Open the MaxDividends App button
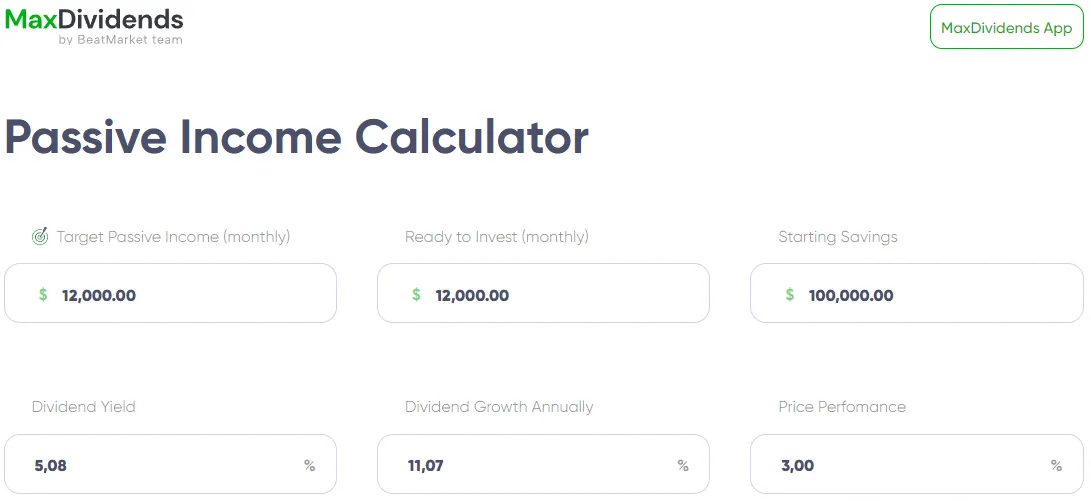Viewport: 1091px width, 501px height. point(1006,28)
